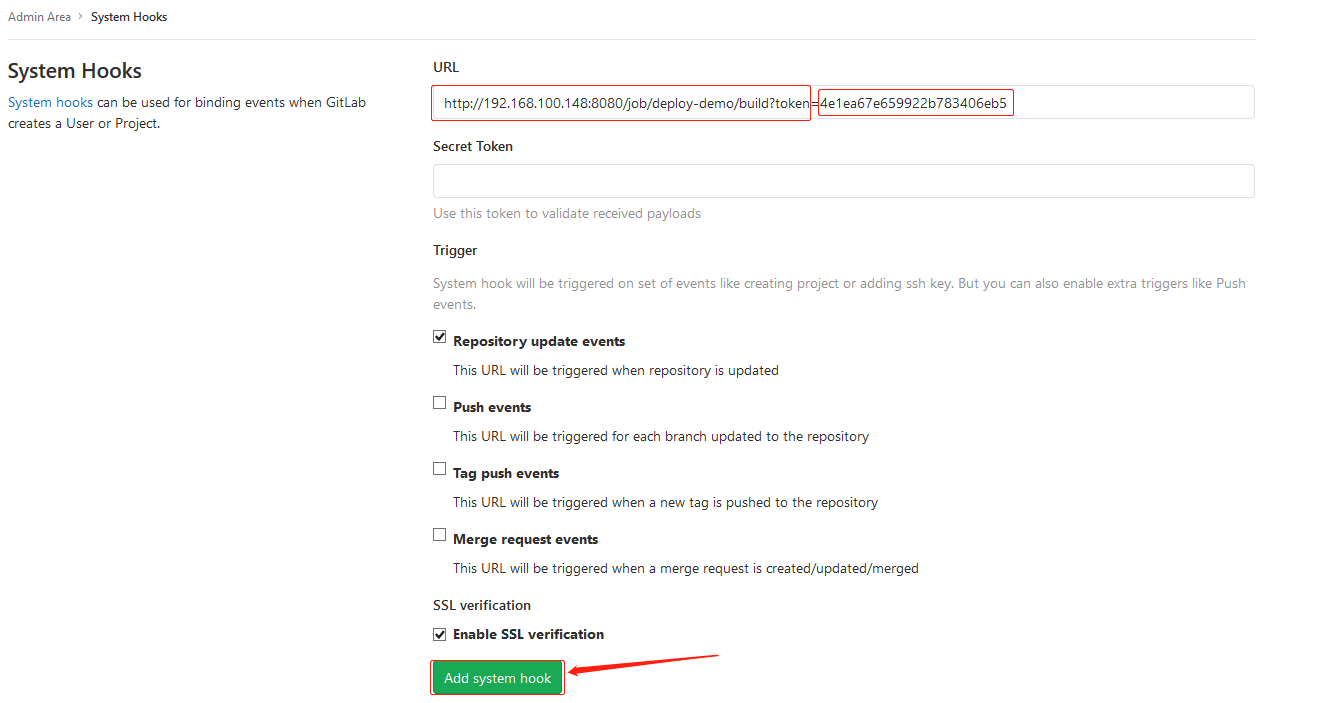
Task: Select the 'SSL verification' section label
Action: pos(482,605)
